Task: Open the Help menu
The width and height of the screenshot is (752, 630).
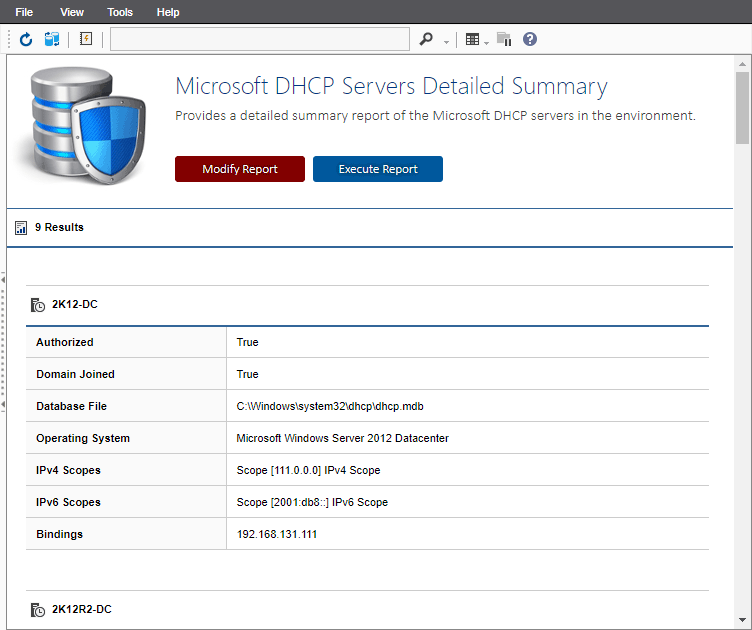Action: click(168, 12)
